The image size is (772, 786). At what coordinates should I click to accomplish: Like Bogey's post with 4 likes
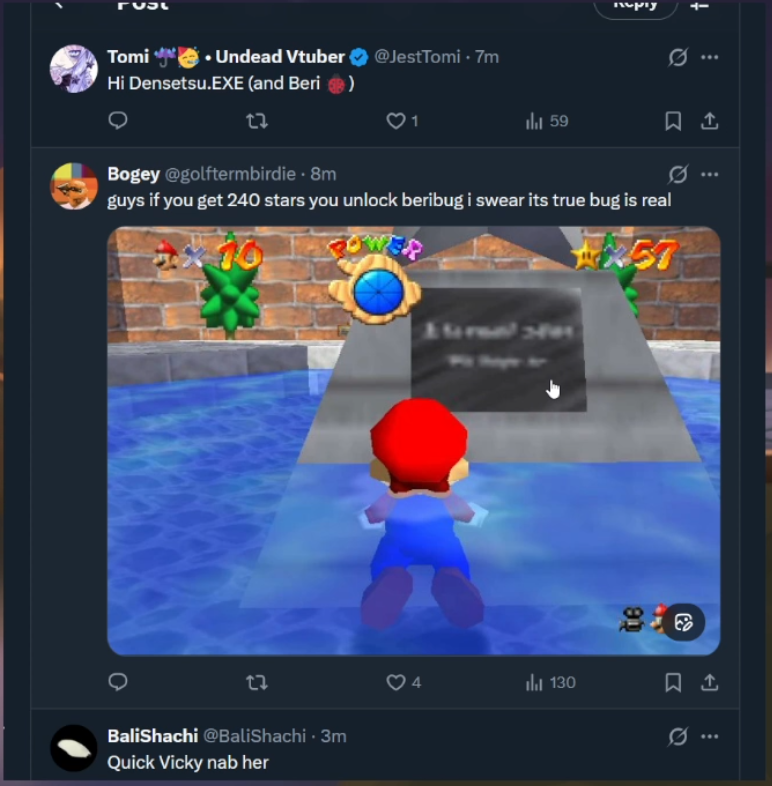pyautogui.click(x=403, y=682)
